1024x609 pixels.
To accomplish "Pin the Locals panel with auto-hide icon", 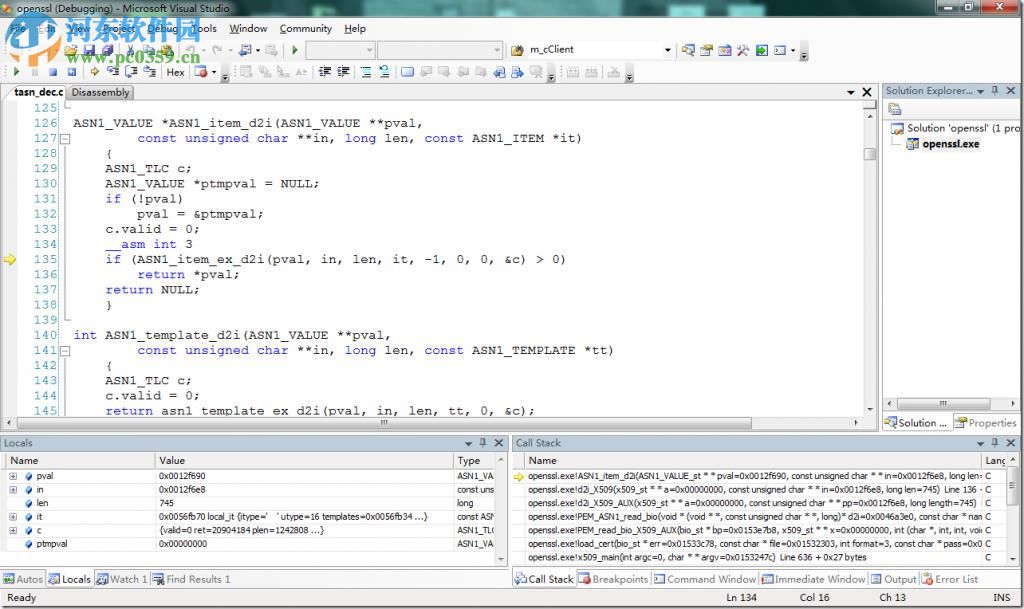I will pos(483,443).
